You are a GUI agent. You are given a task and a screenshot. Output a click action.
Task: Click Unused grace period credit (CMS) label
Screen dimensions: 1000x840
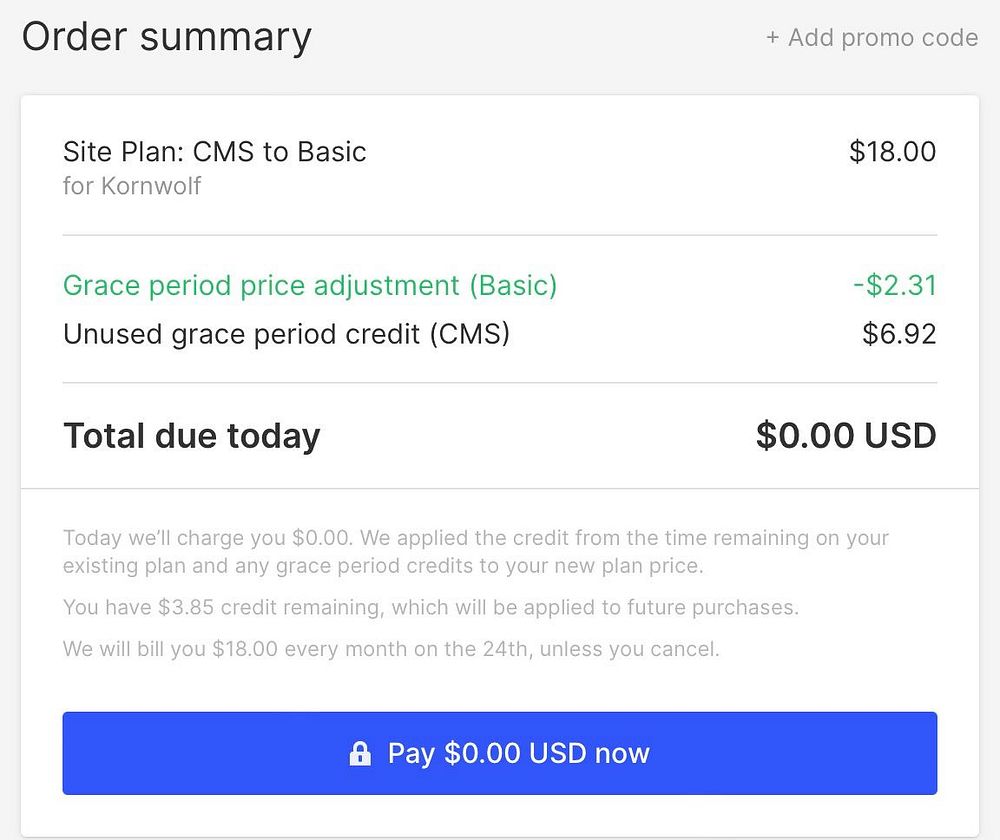pyautogui.click(x=286, y=334)
